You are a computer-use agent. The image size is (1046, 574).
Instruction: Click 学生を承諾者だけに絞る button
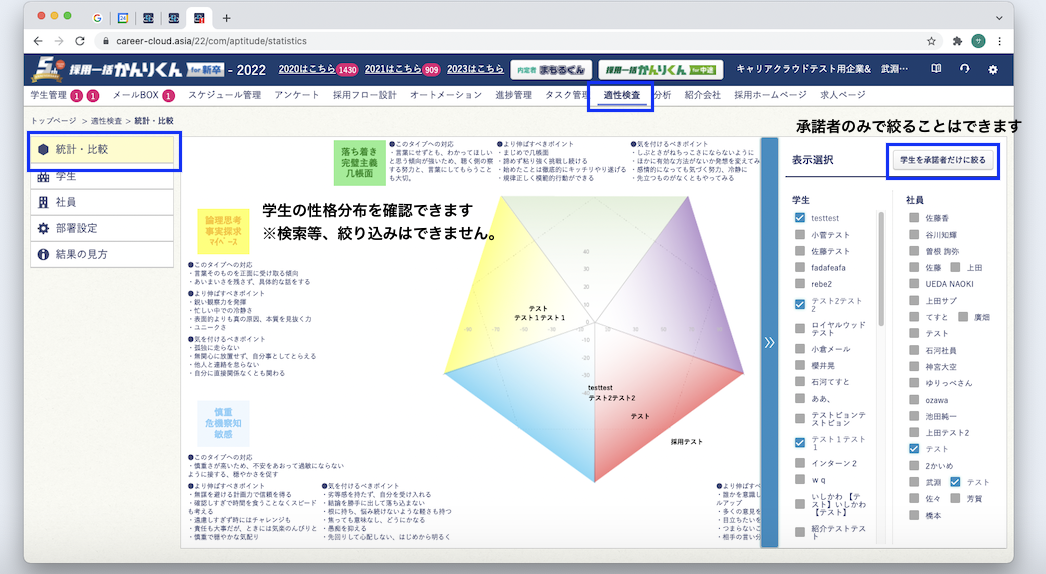[x=943, y=160]
